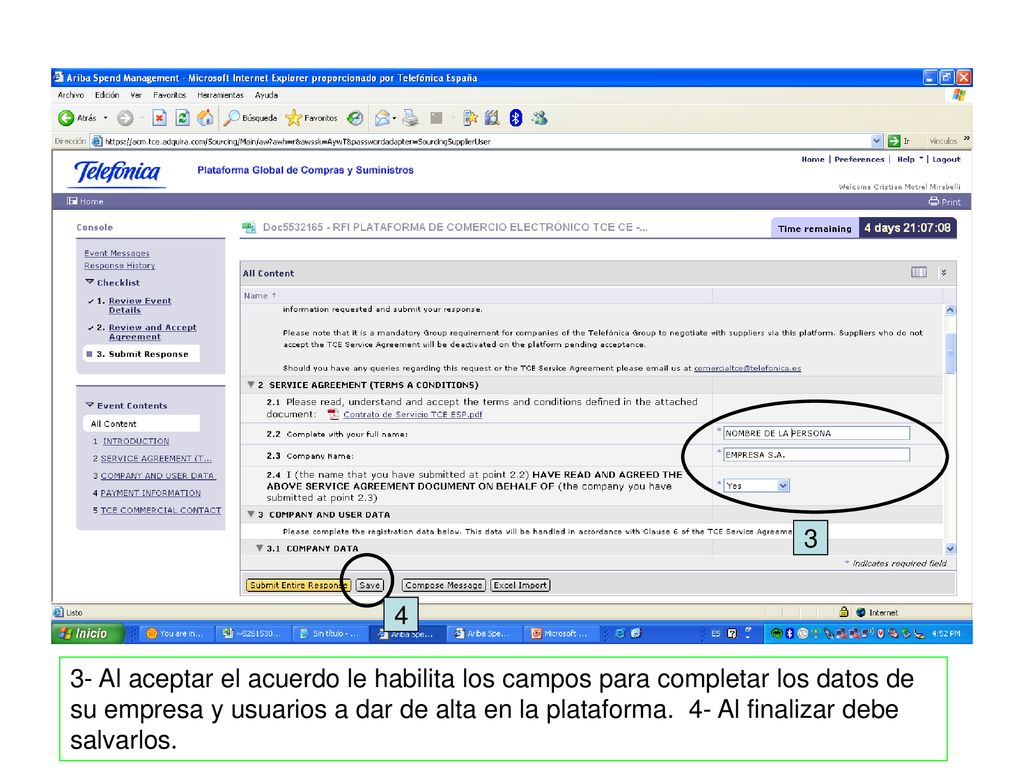The width and height of the screenshot is (1024, 768).
Task: Open the Contrato de Servicio TCE ESP.pdf link
Action: coord(413,414)
